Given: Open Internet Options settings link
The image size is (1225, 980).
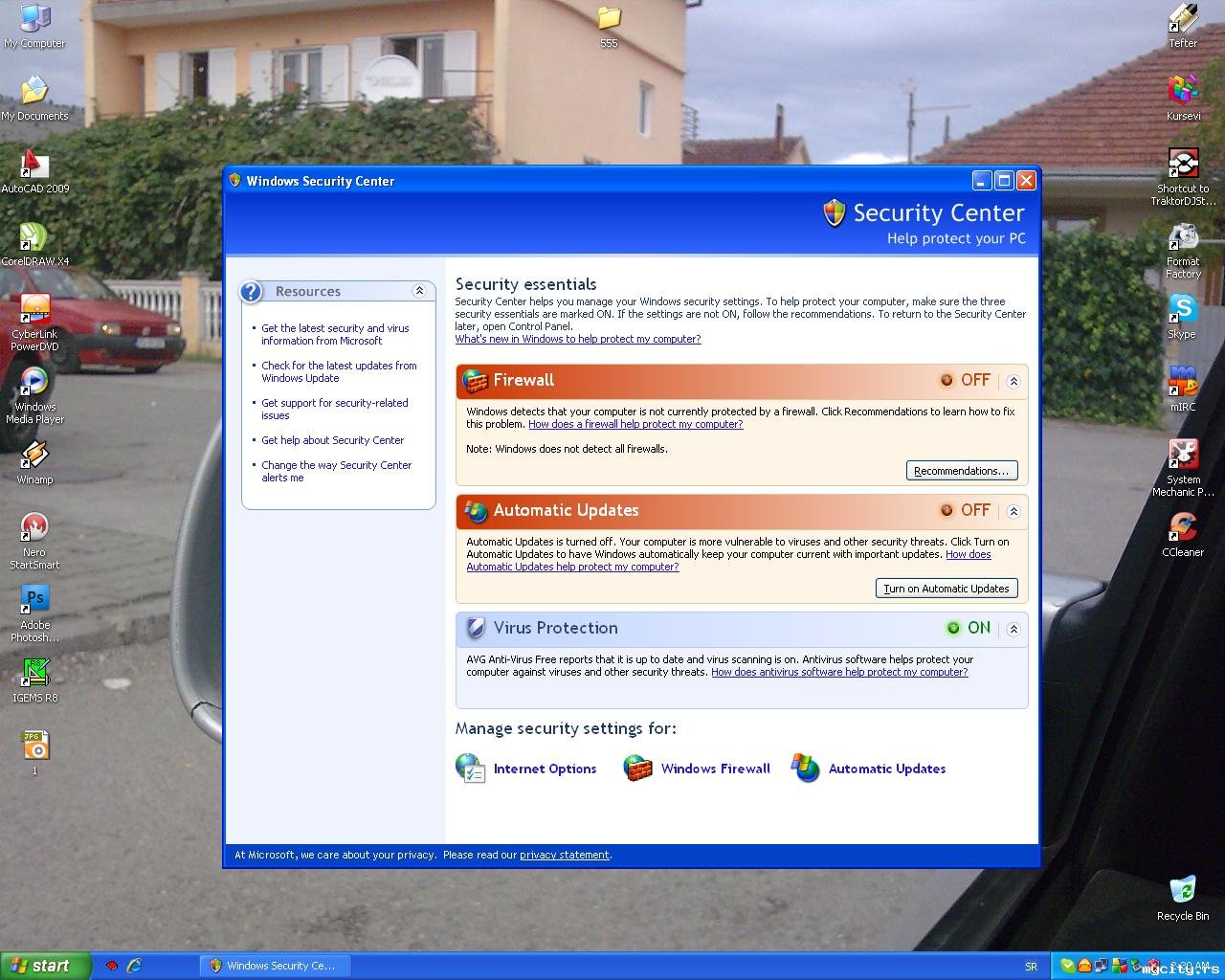Looking at the screenshot, I should 545,768.
